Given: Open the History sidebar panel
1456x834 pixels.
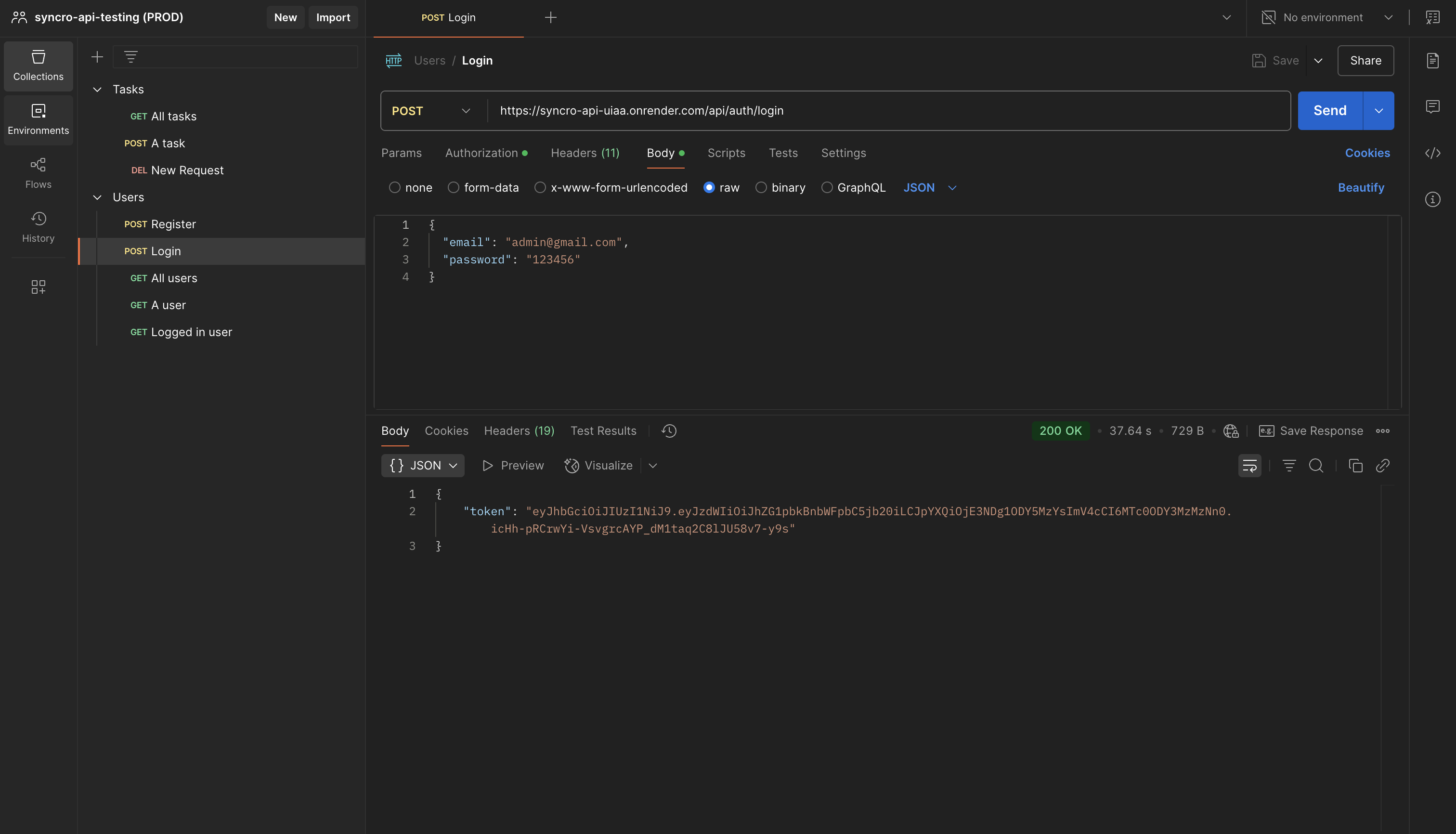Looking at the screenshot, I should [x=39, y=227].
